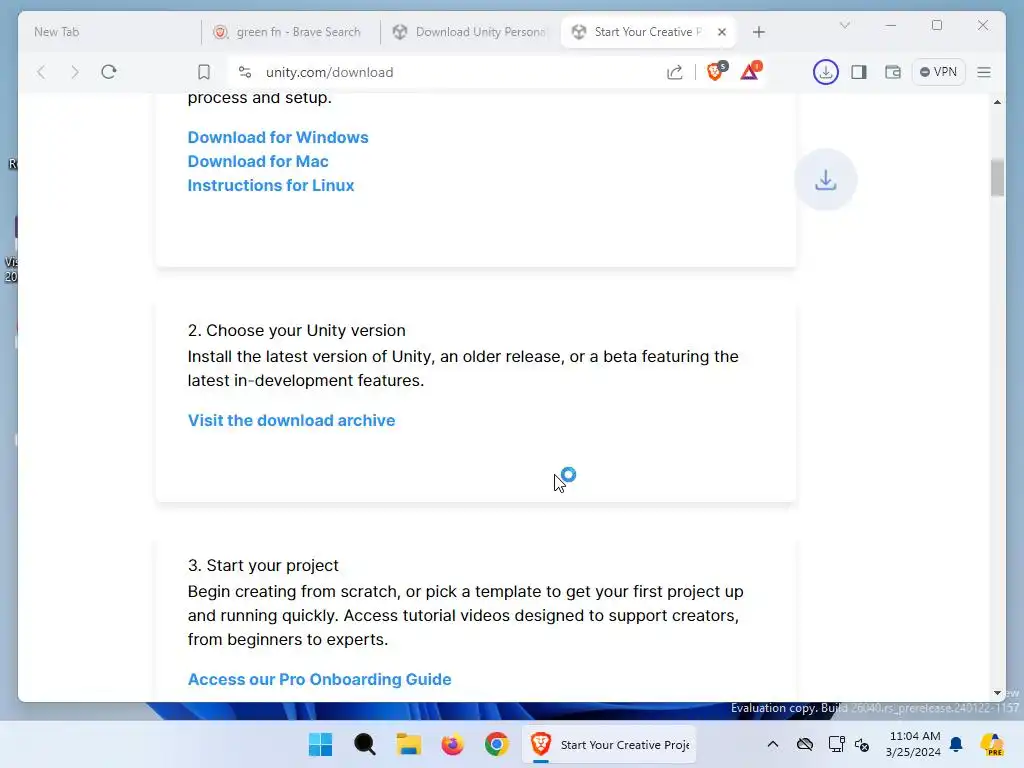Open Brave Rewards triangle icon
This screenshot has width=1024, height=768.
click(750, 71)
